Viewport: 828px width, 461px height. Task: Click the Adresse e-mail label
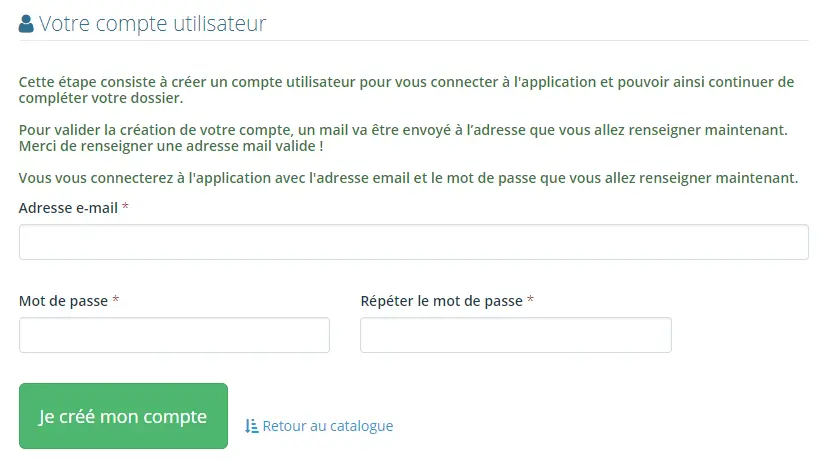pyautogui.click(x=68, y=208)
